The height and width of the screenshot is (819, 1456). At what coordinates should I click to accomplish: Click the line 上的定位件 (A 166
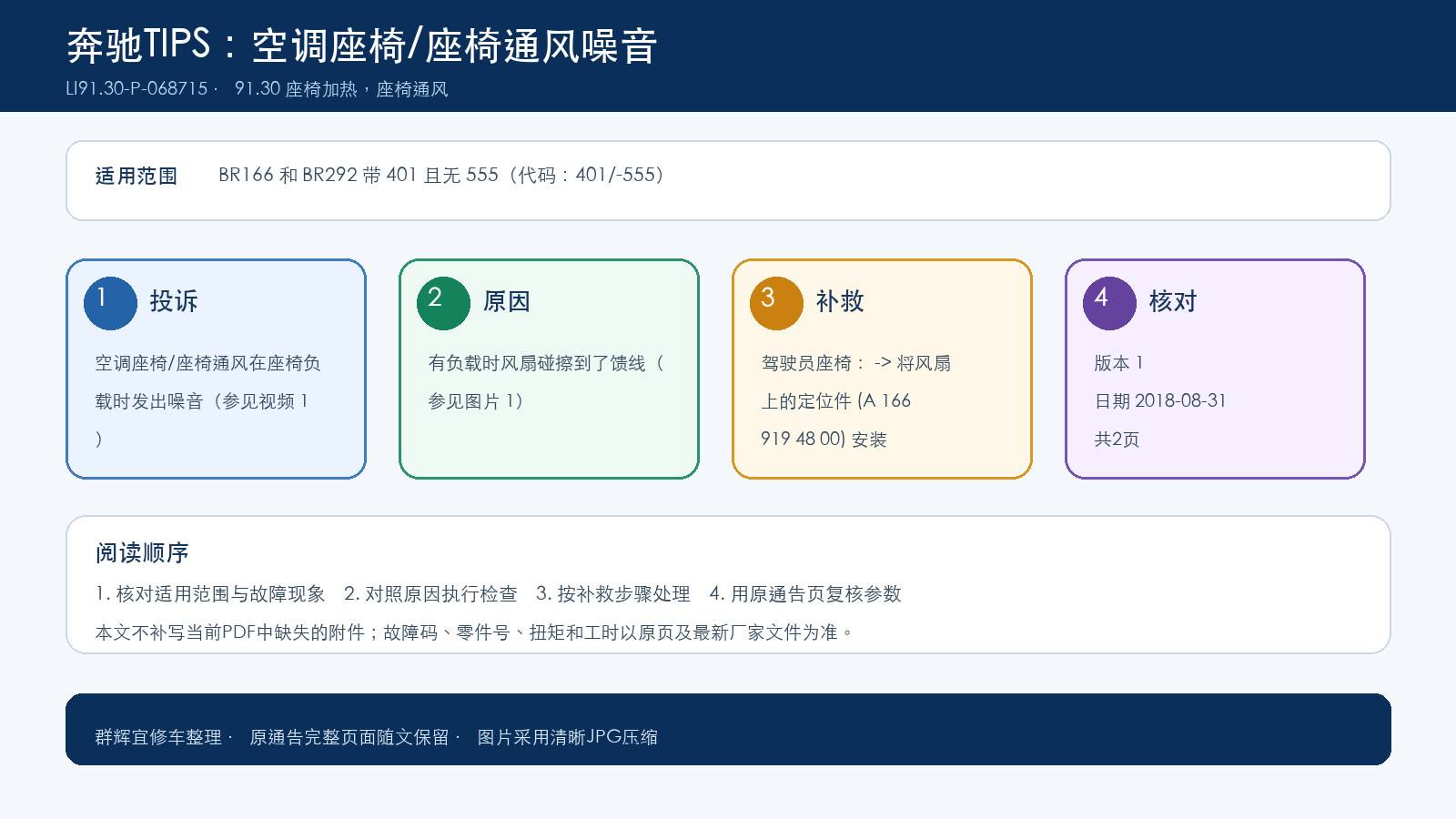click(x=836, y=401)
